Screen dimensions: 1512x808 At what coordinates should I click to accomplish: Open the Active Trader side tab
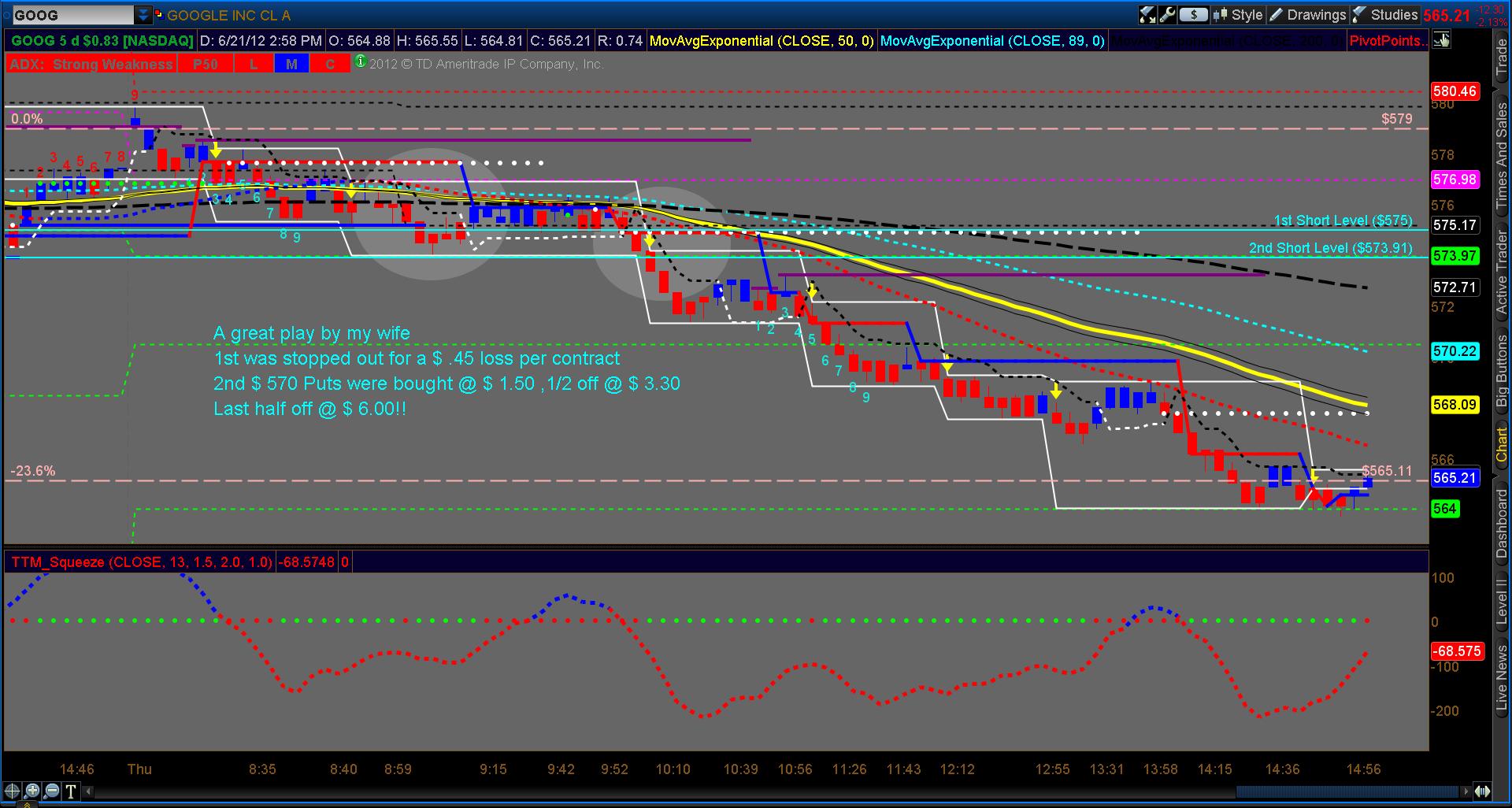coord(1502,273)
